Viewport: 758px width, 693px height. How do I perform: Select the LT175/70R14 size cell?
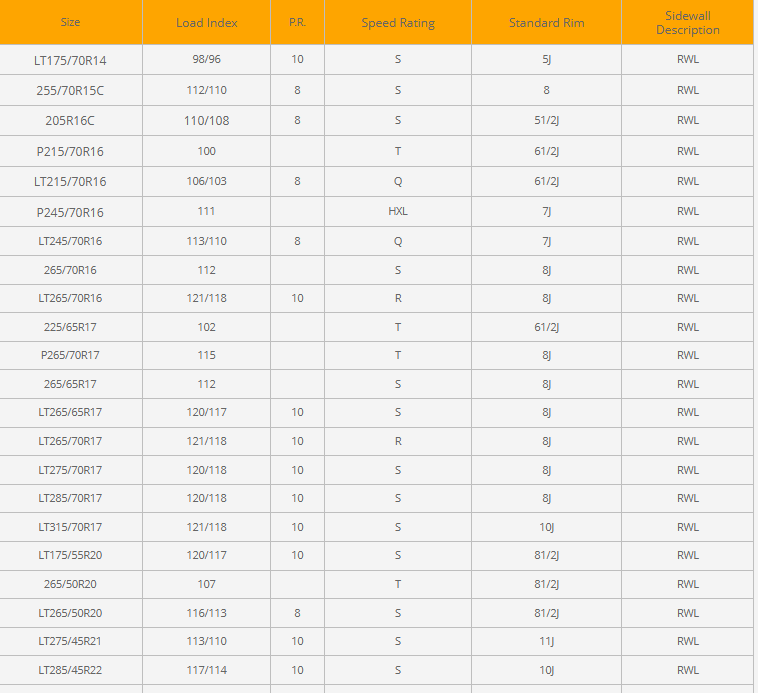pyautogui.click(x=70, y=60)
